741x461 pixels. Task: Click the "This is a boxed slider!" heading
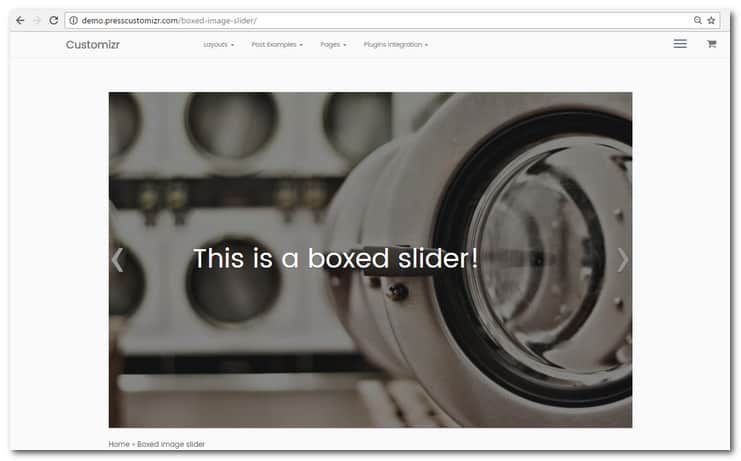click(x=335, y=259)
